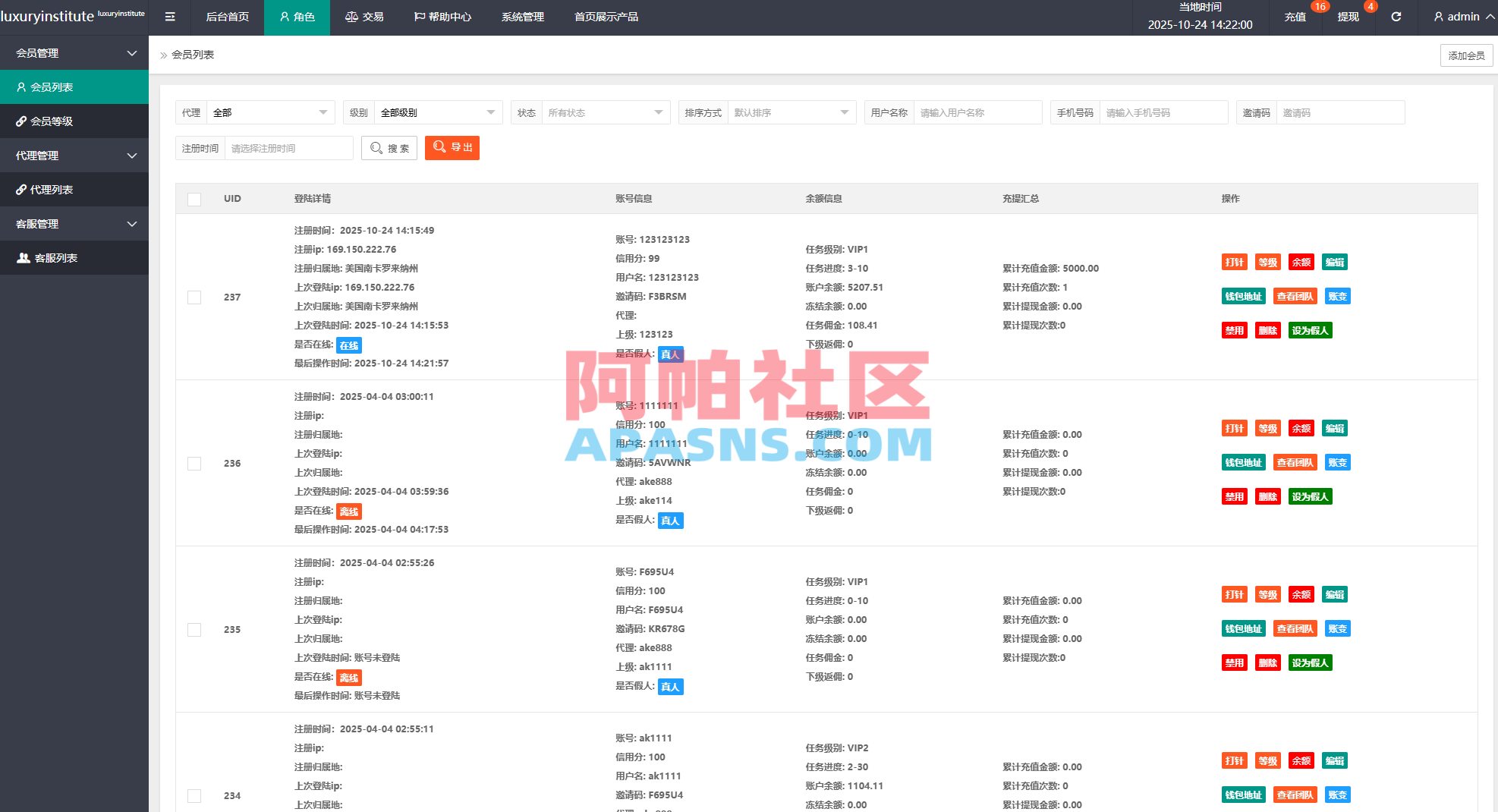Expand the 排序方式 sorting dropdown
The image size is (1498, 812).
click(x=791, y=112)
